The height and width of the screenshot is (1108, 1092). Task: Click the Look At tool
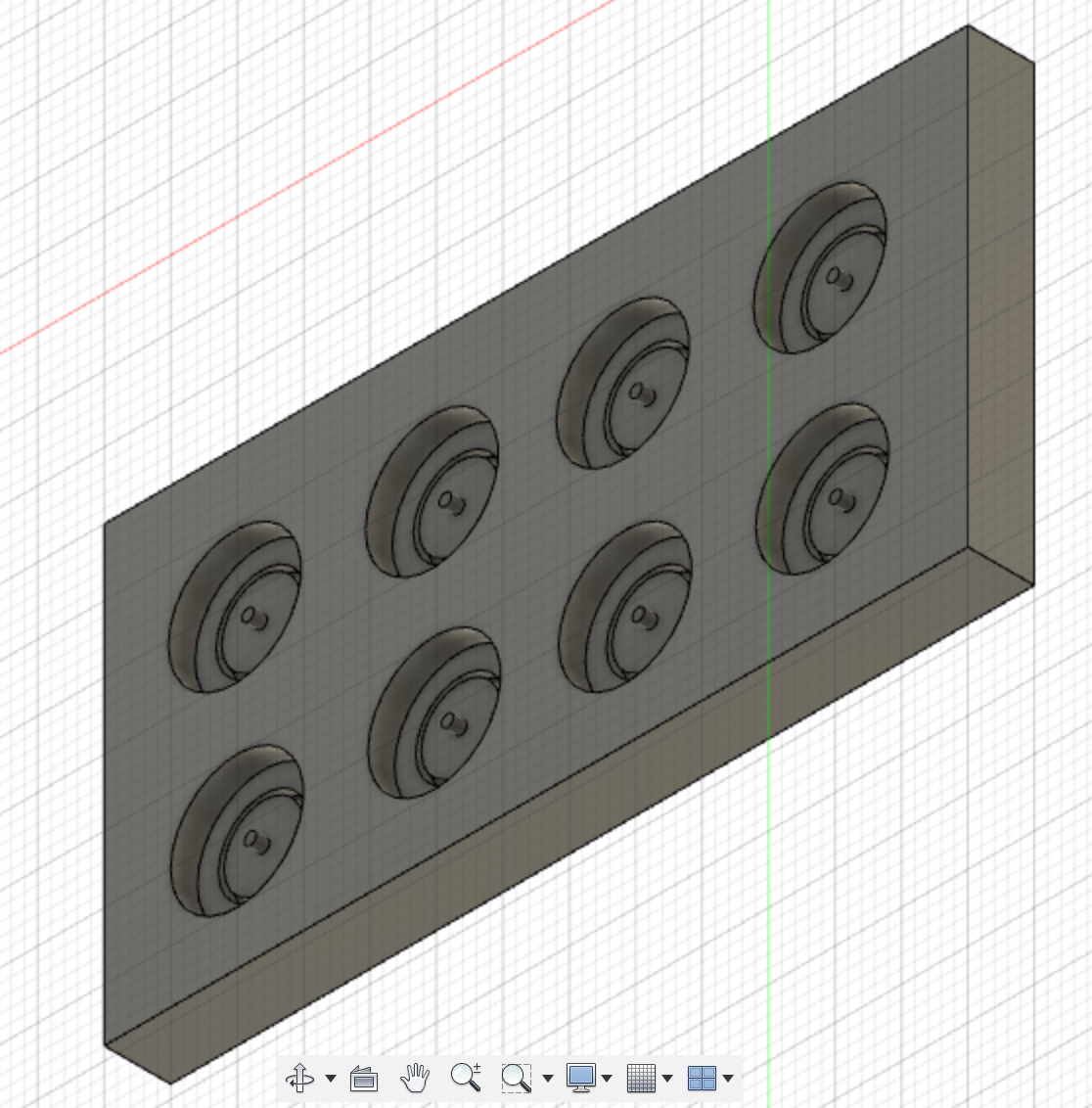point(364,1079)
